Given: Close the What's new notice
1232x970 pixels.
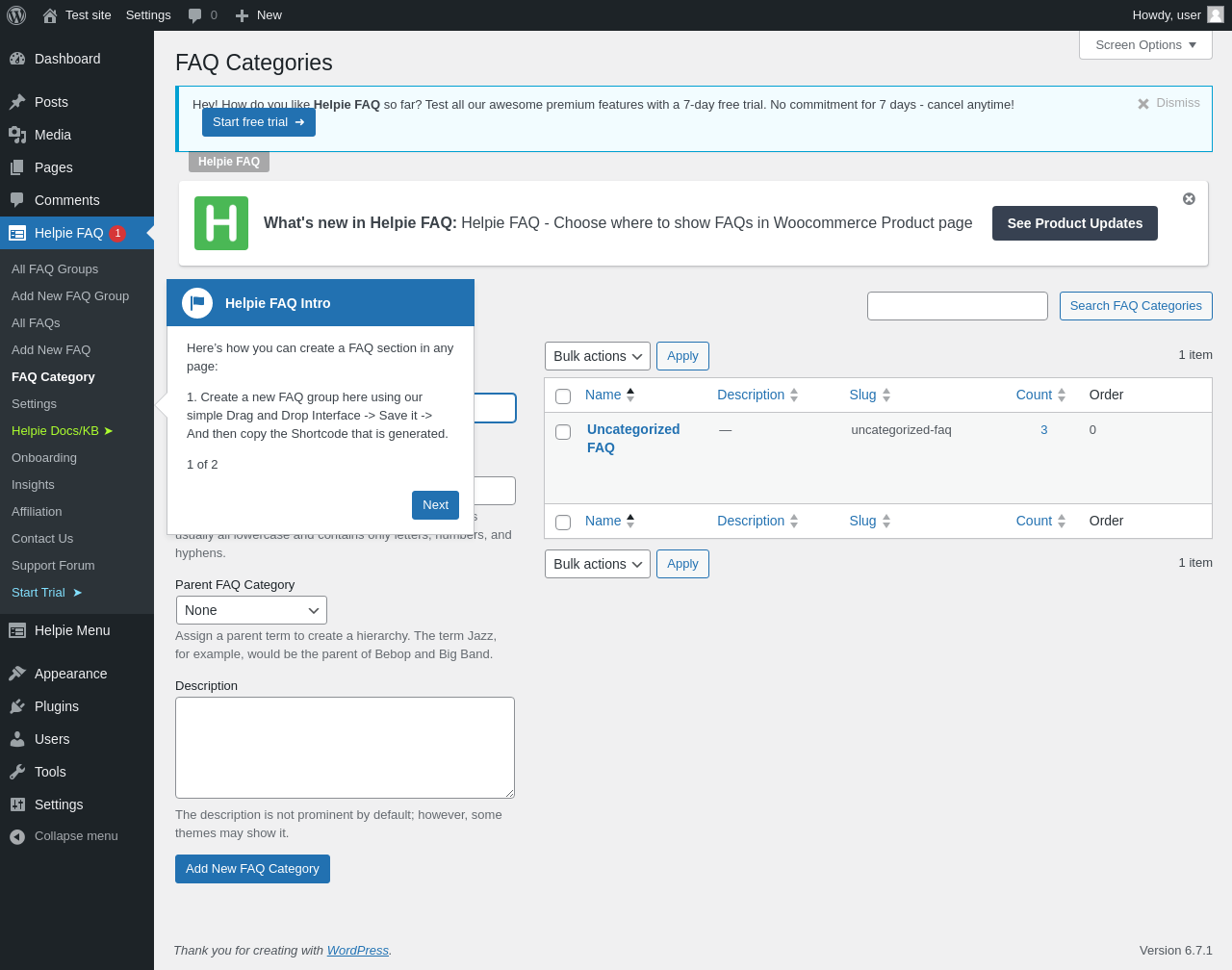Looking at the screenshot, I should [1189, 198].
